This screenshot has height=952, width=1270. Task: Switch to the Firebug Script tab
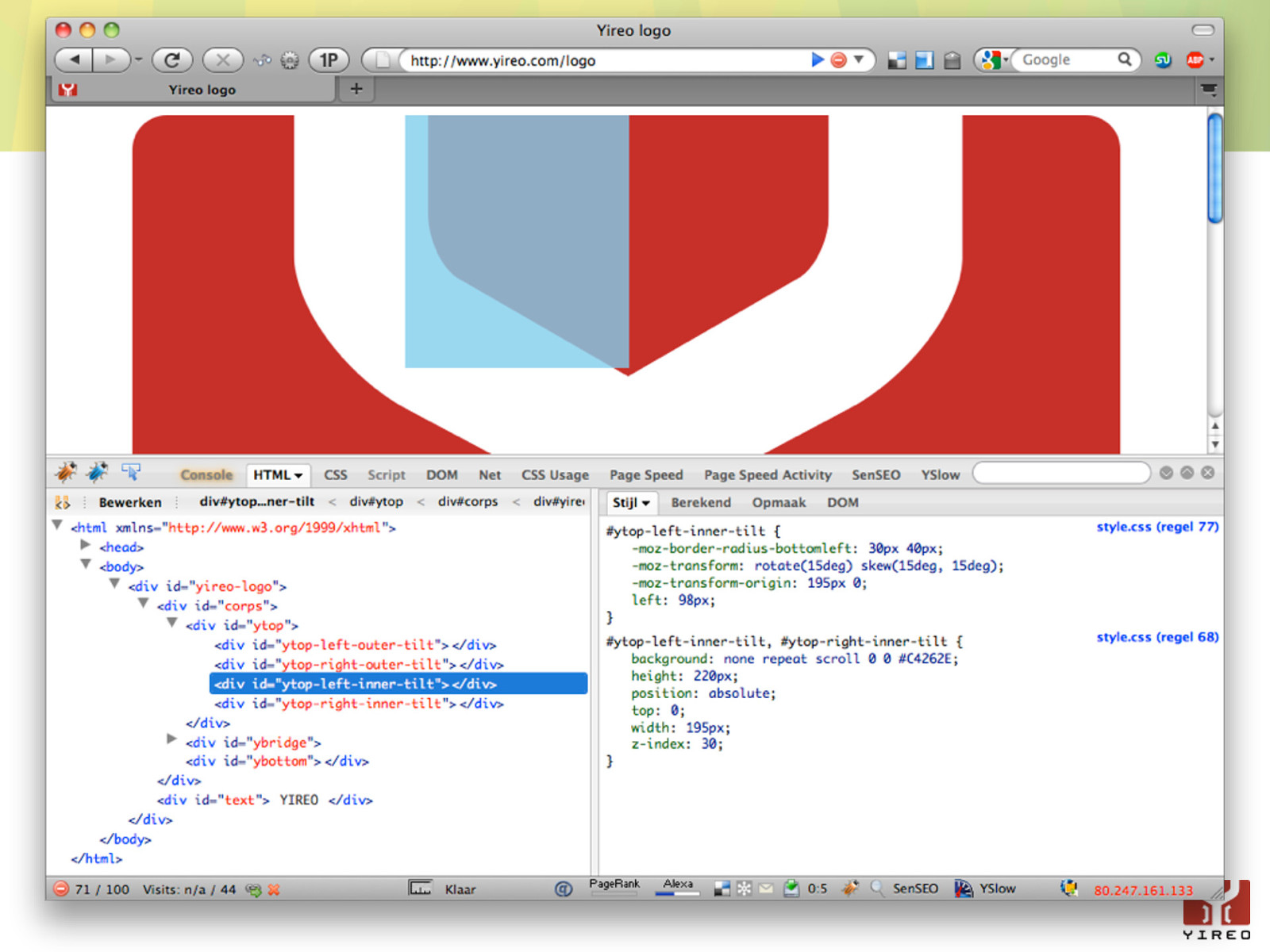click(x=387, y=475)
